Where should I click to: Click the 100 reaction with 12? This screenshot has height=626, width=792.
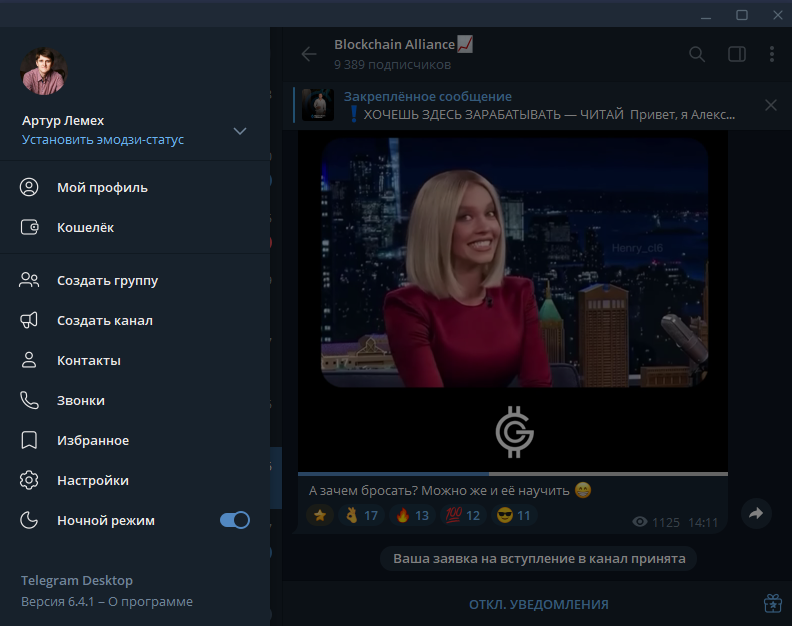[463, 515]
